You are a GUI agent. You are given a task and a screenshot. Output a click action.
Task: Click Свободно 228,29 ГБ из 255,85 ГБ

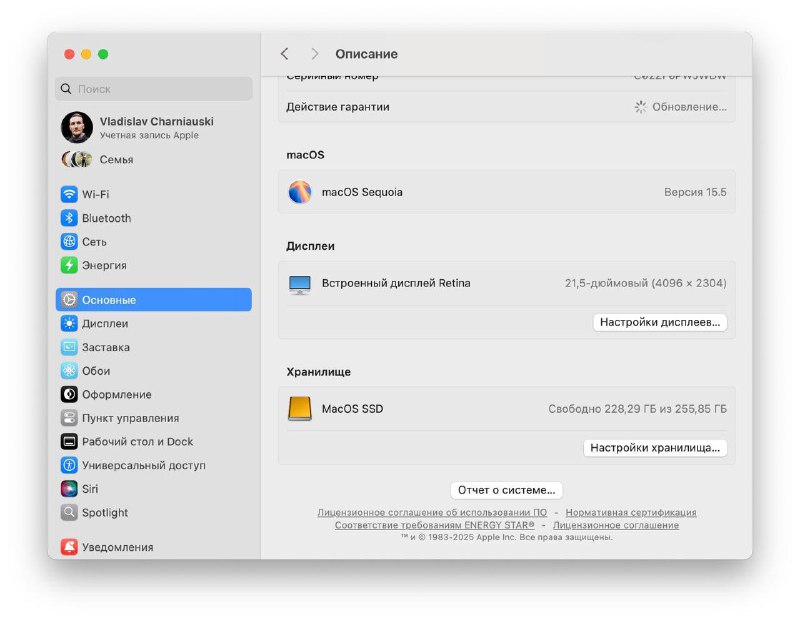pos(637,409)
